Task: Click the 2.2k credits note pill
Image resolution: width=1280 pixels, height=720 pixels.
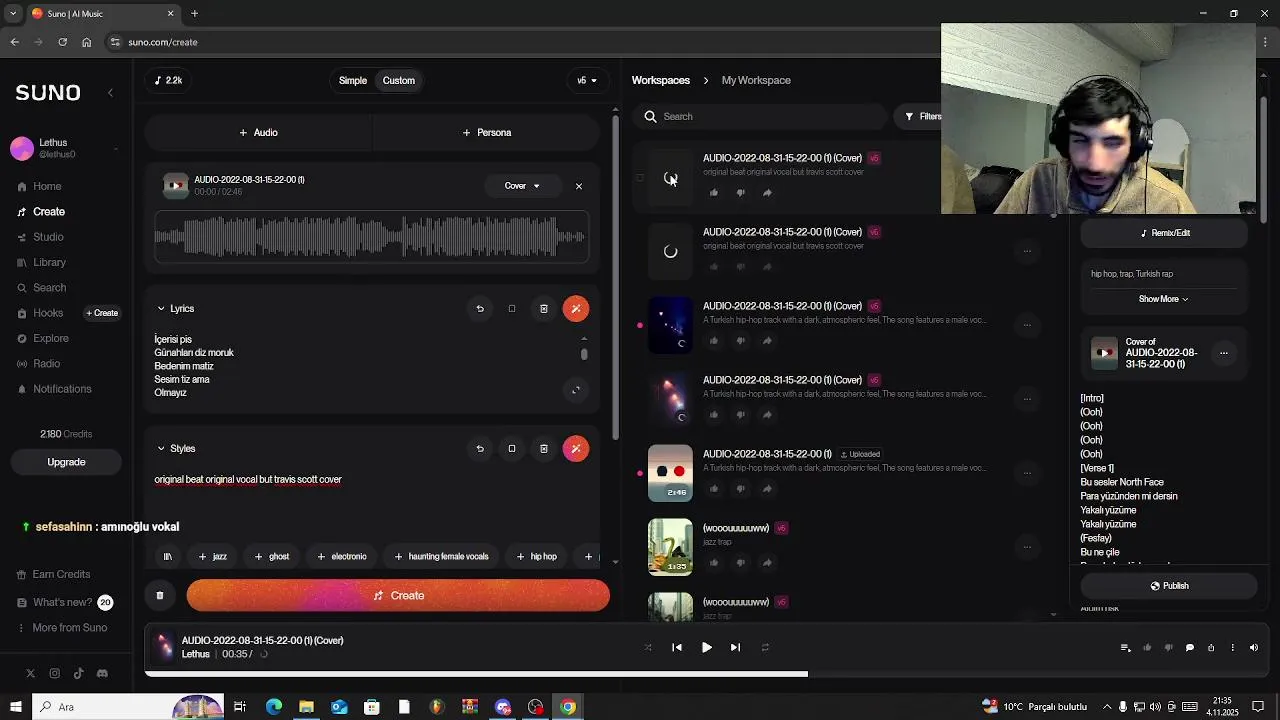Action: (x=168, y=80)
